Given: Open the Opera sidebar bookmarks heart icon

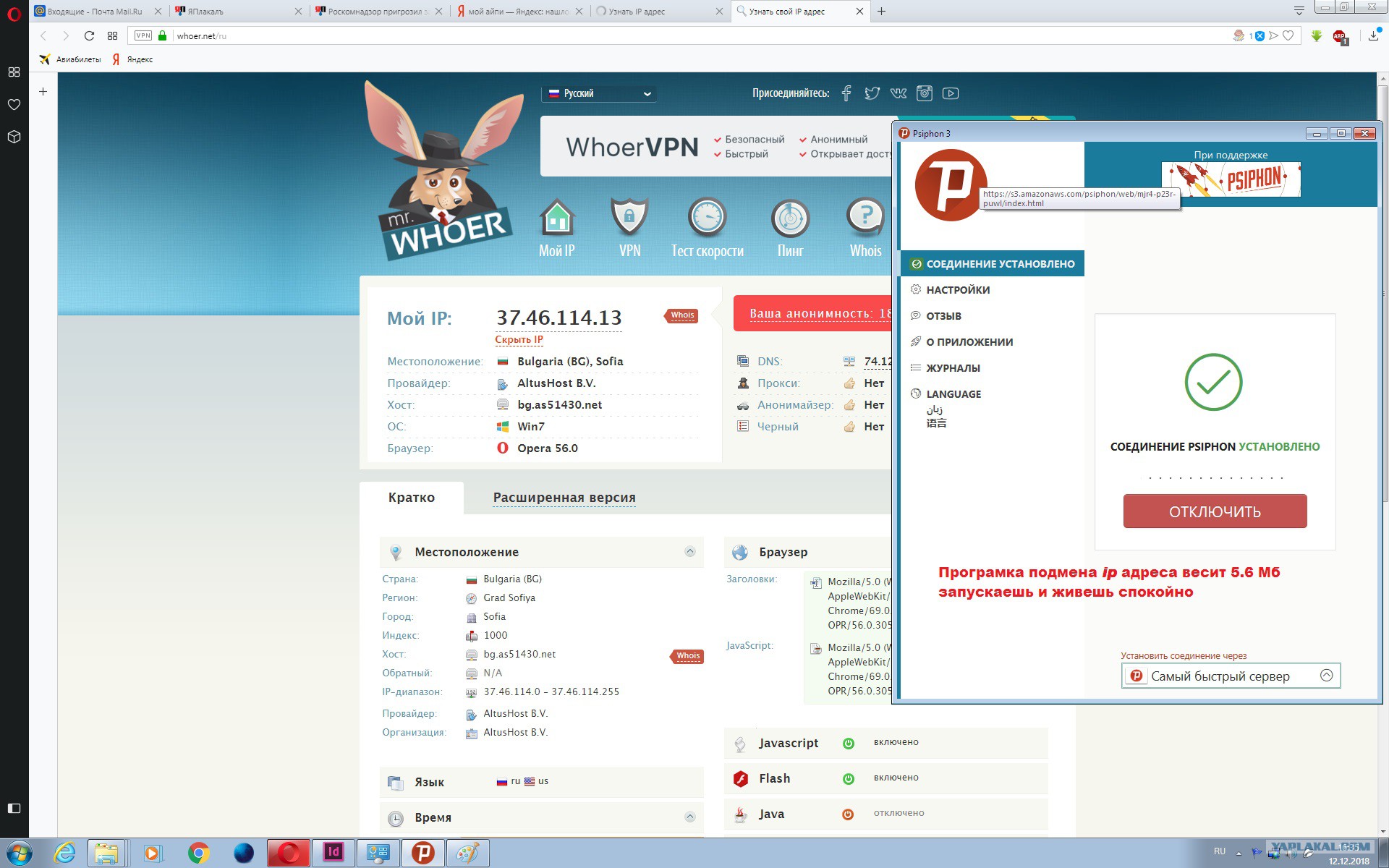Looking at the screenshot, I should point(14,105).
